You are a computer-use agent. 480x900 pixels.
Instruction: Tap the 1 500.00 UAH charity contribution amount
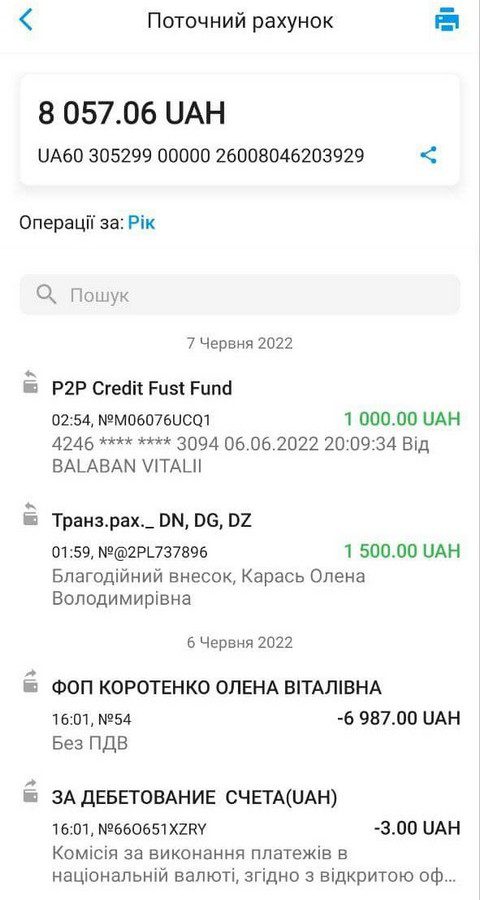tap(402, 551)
